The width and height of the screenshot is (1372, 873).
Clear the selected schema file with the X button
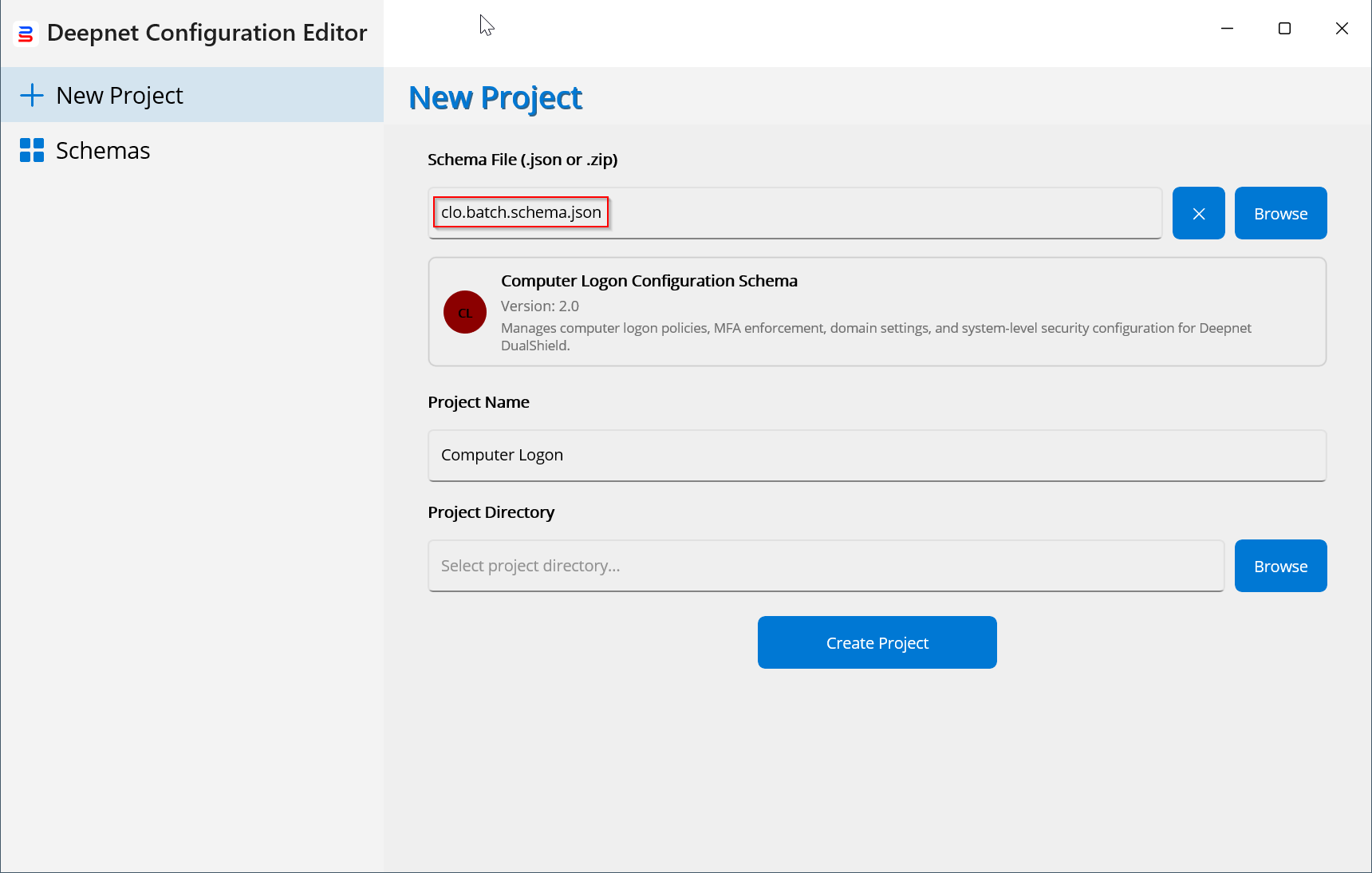[x=1198, y=213]
